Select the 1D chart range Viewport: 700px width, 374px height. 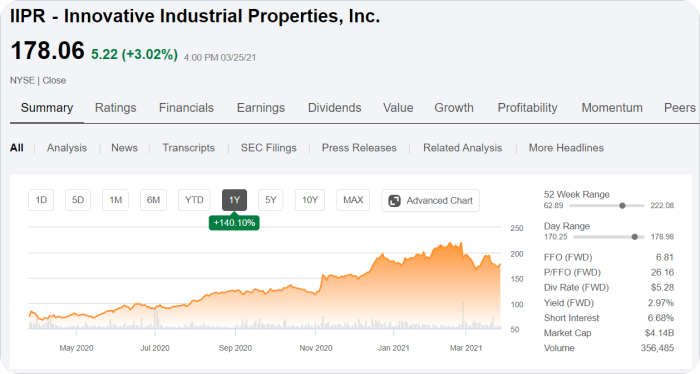tap(41, 200)
